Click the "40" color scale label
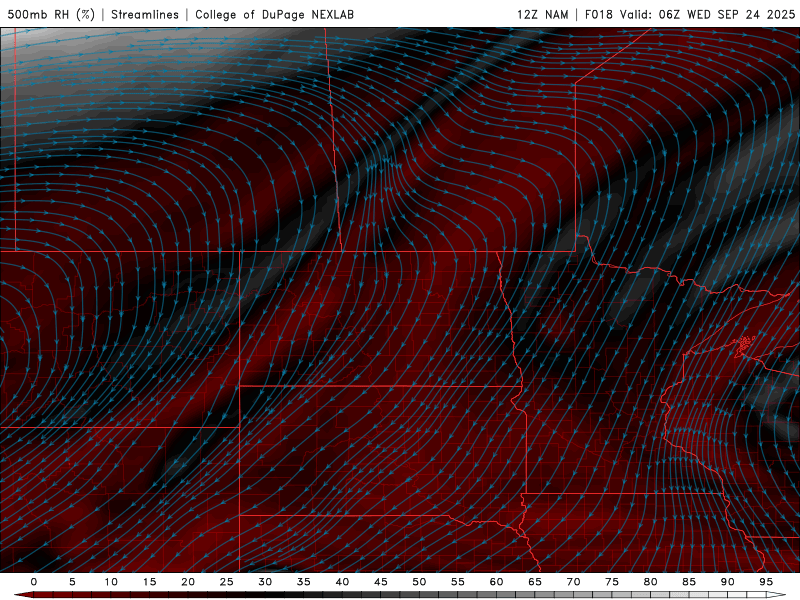The width and height of the screenshot is (800, 600). [x=342, y=582]
